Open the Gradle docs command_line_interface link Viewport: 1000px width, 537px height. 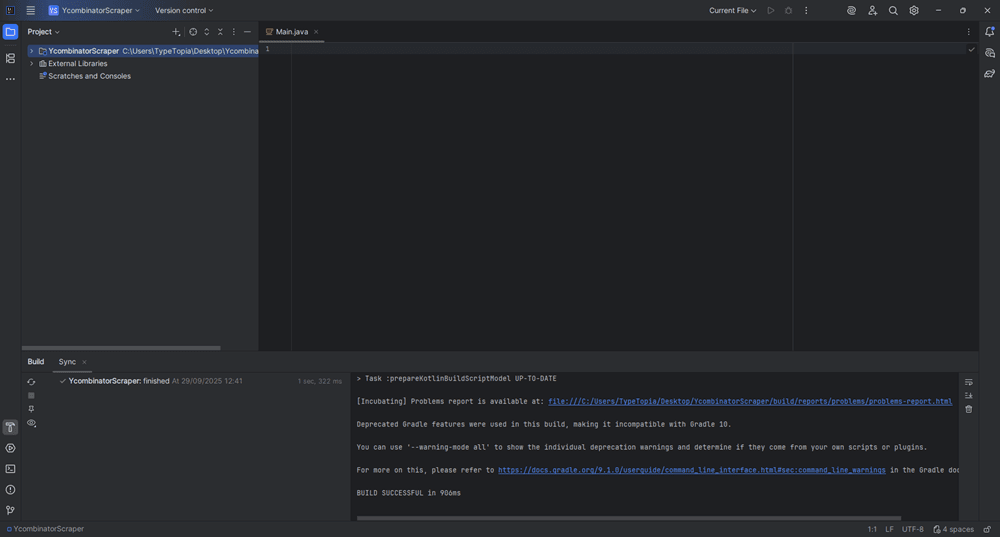click(691, 470)
